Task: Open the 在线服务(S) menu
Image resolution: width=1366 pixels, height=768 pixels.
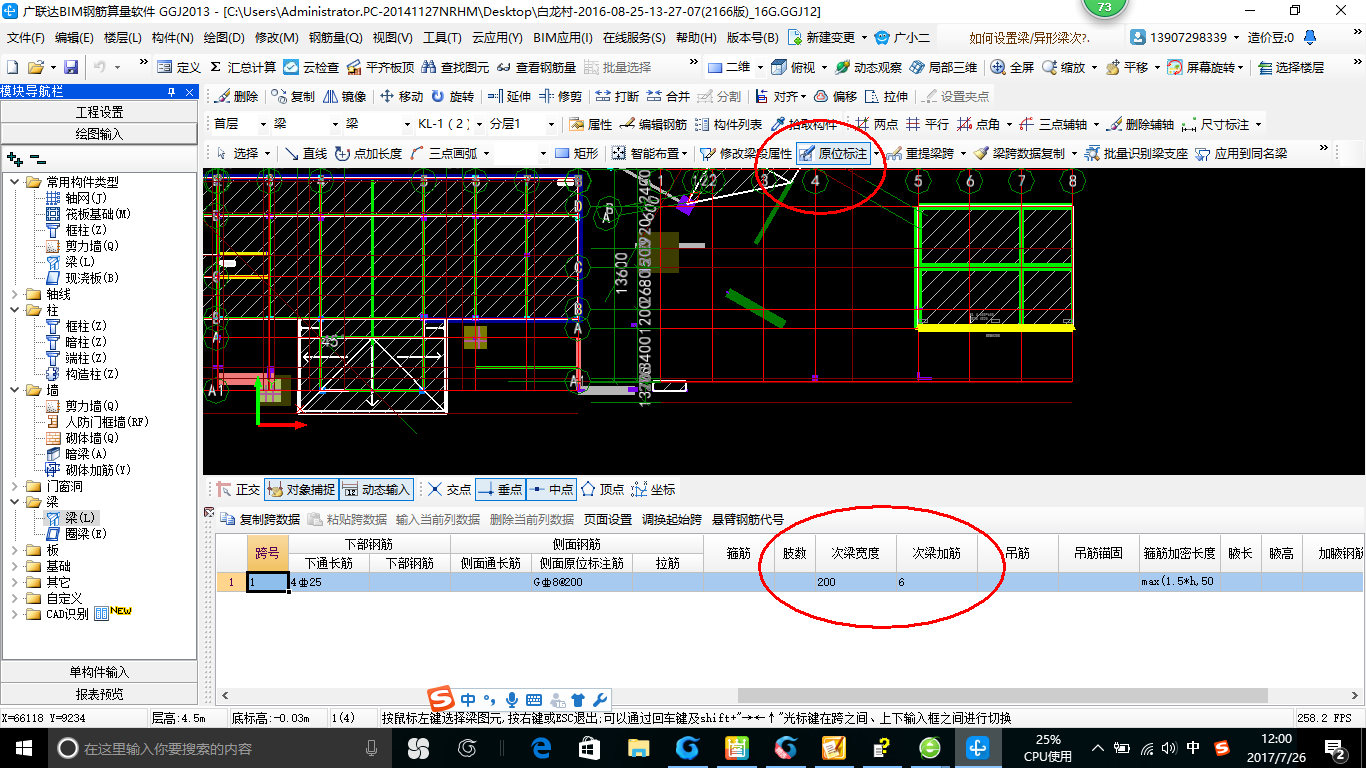Action: point(634,38)
